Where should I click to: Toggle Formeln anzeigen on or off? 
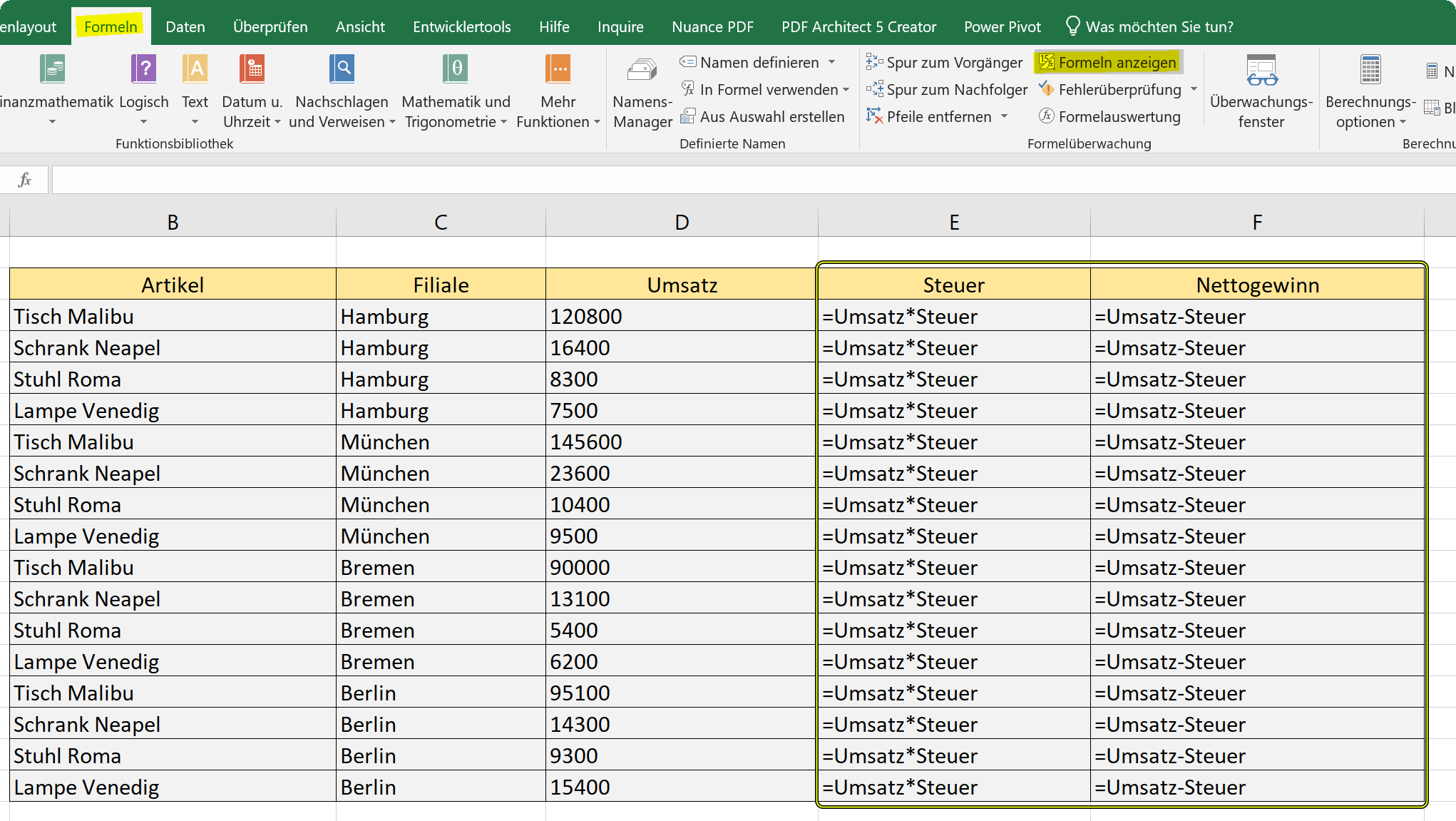click(1108, 62)
